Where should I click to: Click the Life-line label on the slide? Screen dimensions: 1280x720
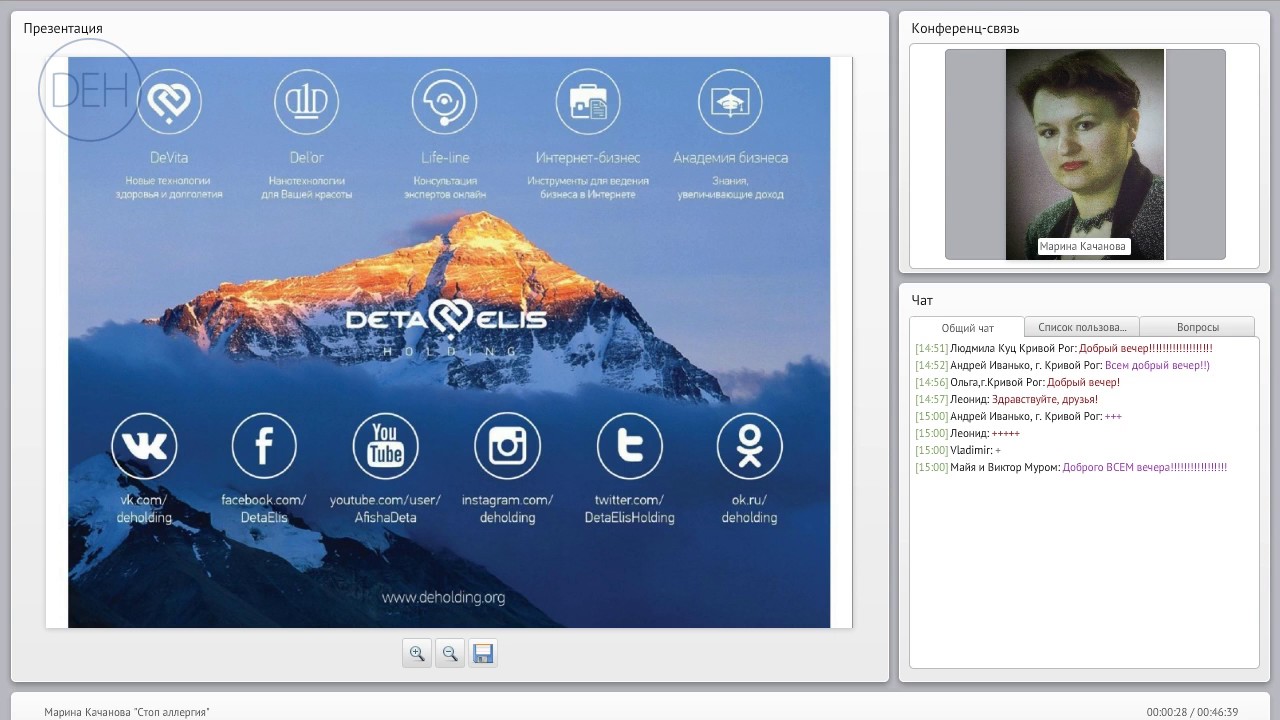point(445,157)
